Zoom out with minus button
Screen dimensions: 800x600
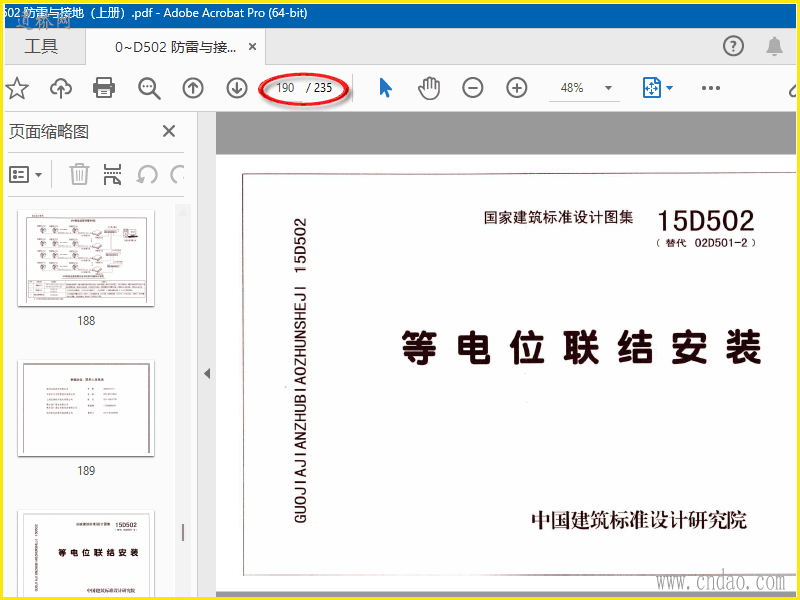point(472,88)
